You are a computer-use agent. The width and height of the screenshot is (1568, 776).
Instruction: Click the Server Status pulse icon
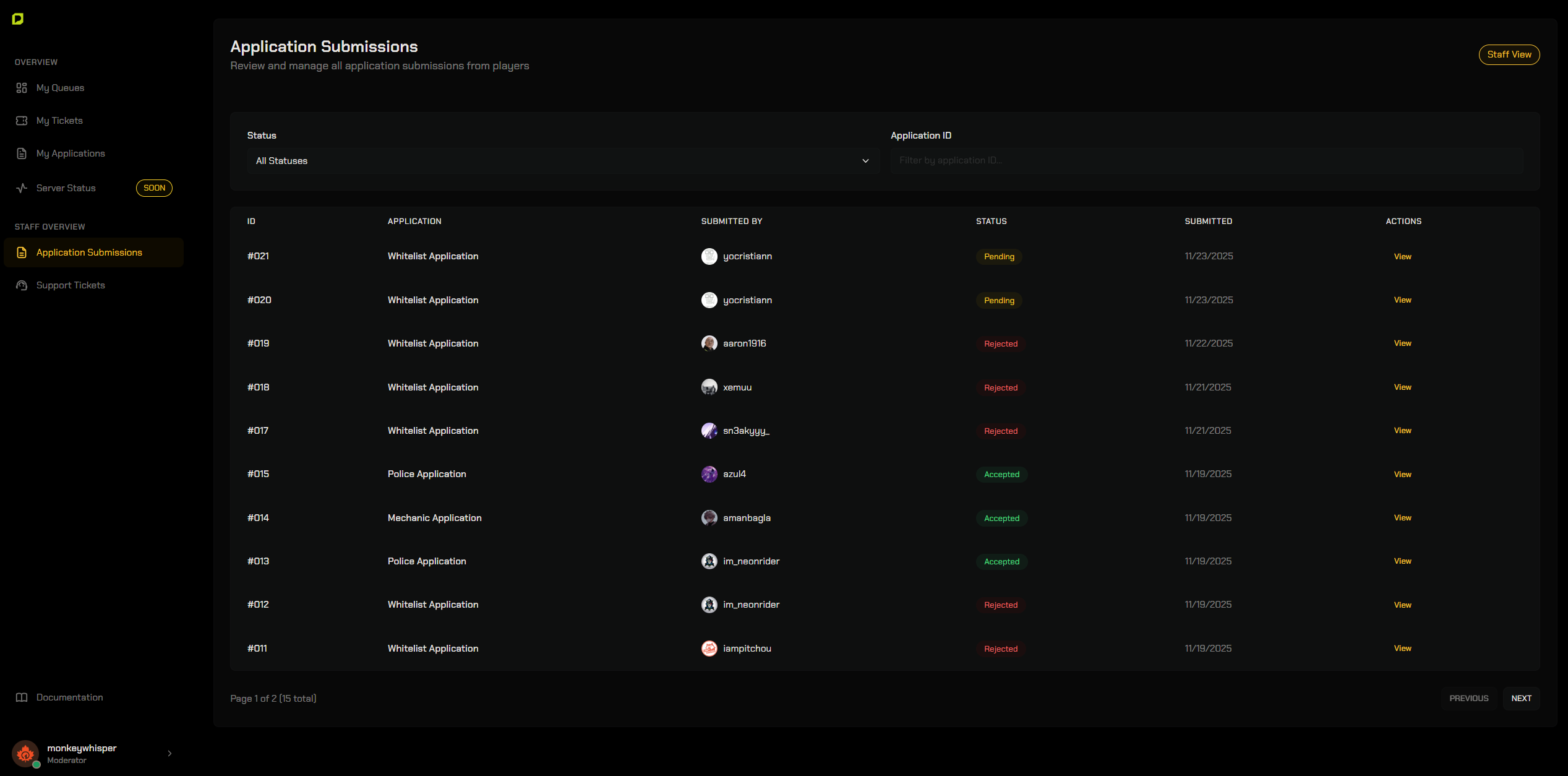pos(22,188)
